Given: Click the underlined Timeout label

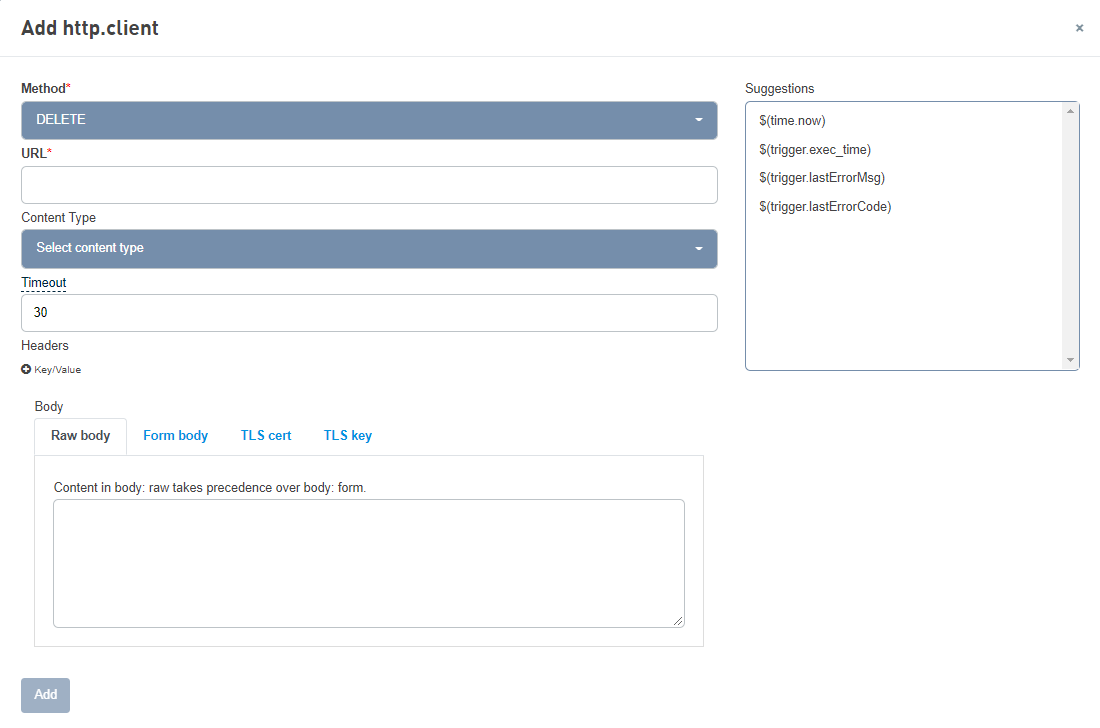Looking at the screenshot, I should (44, 283).
